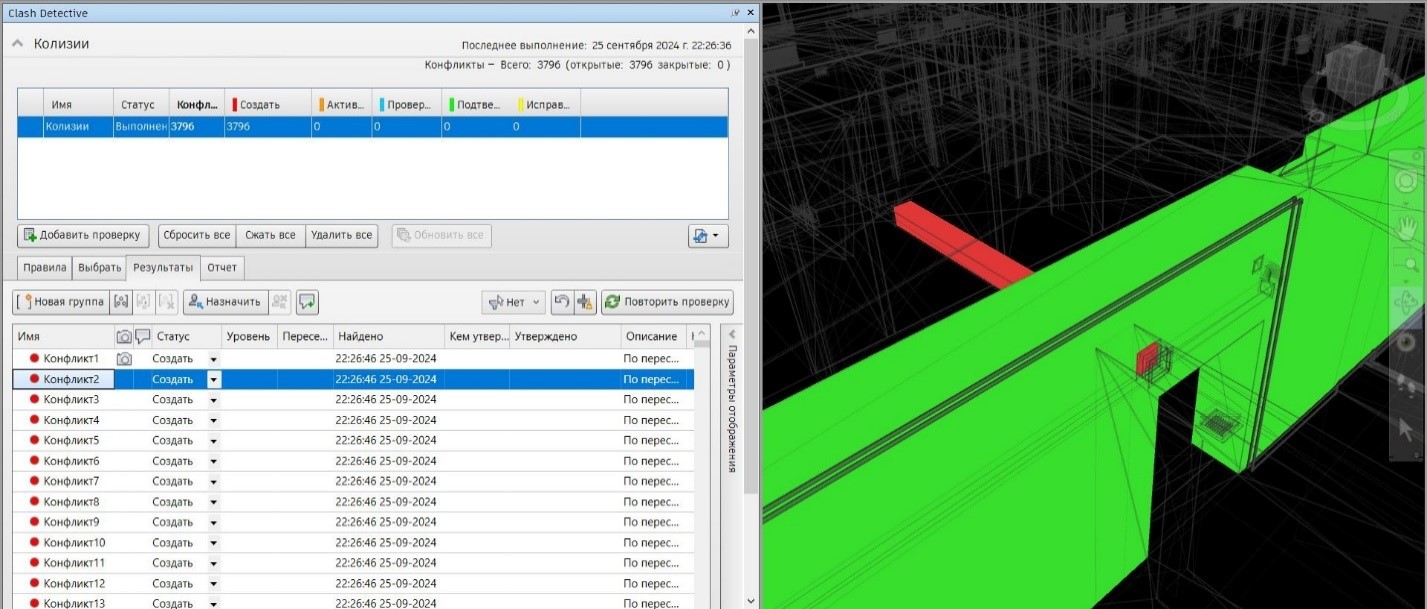Click the Assign (Назначить) button

coord(223,302)
